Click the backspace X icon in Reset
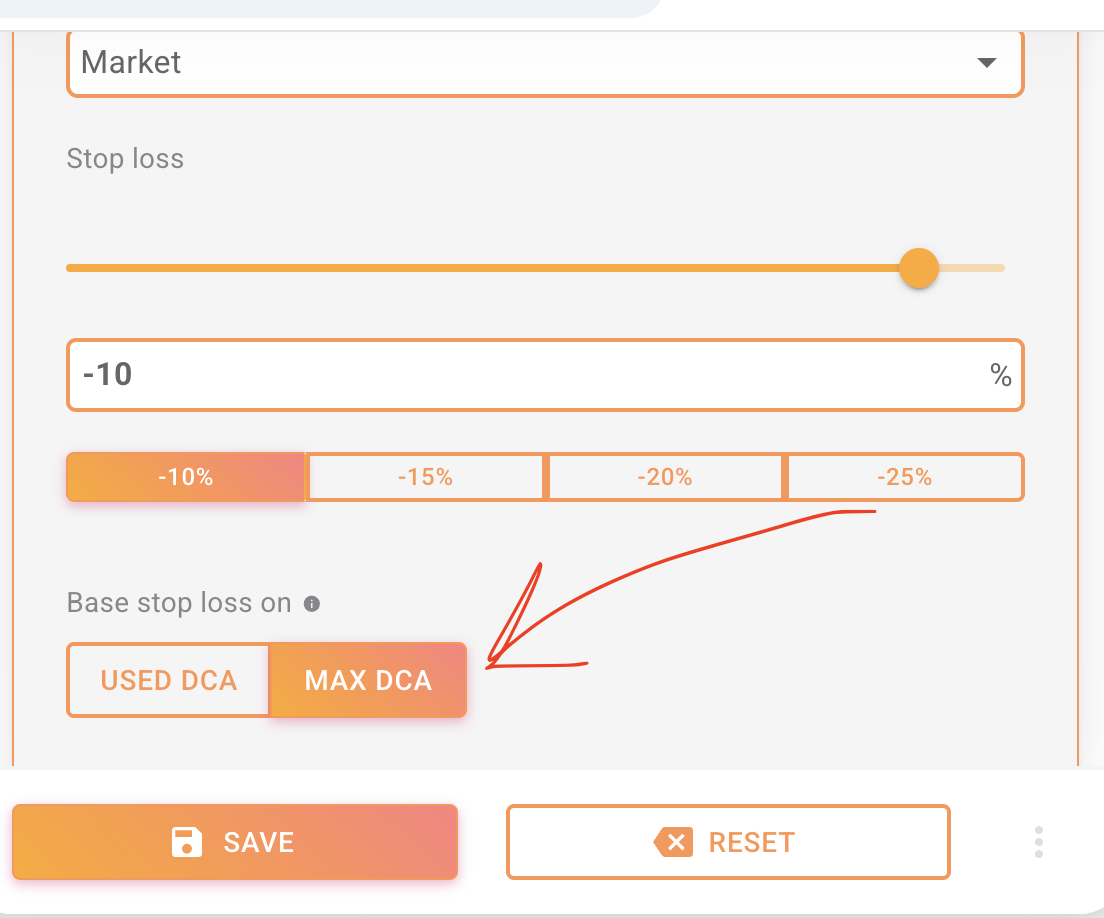Screen dimensions: 1104x918 [674, 842]
